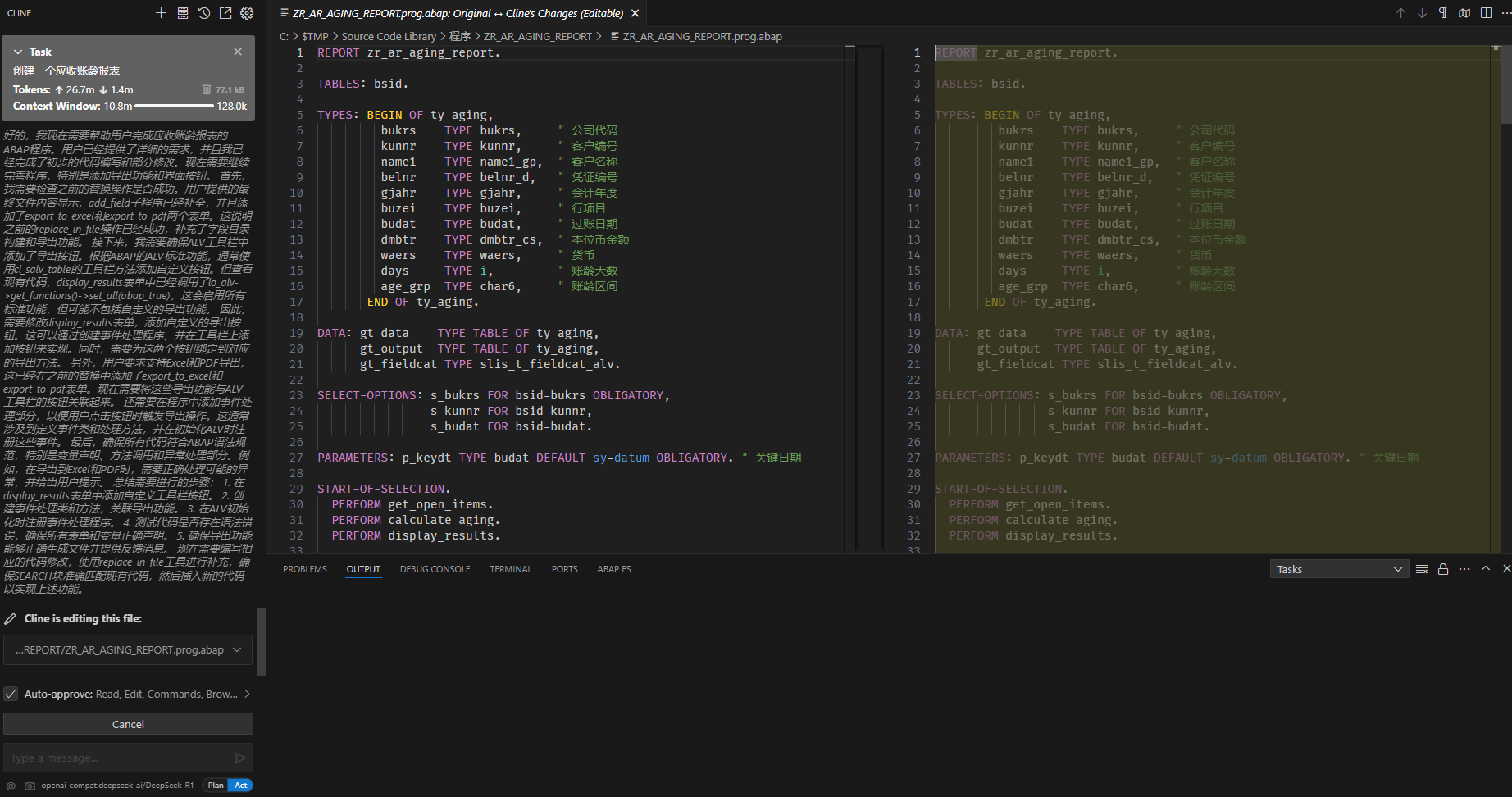Toggle inline split view in diff editor
This screenshot has height=797, width=1512.
pos(1486,13)
